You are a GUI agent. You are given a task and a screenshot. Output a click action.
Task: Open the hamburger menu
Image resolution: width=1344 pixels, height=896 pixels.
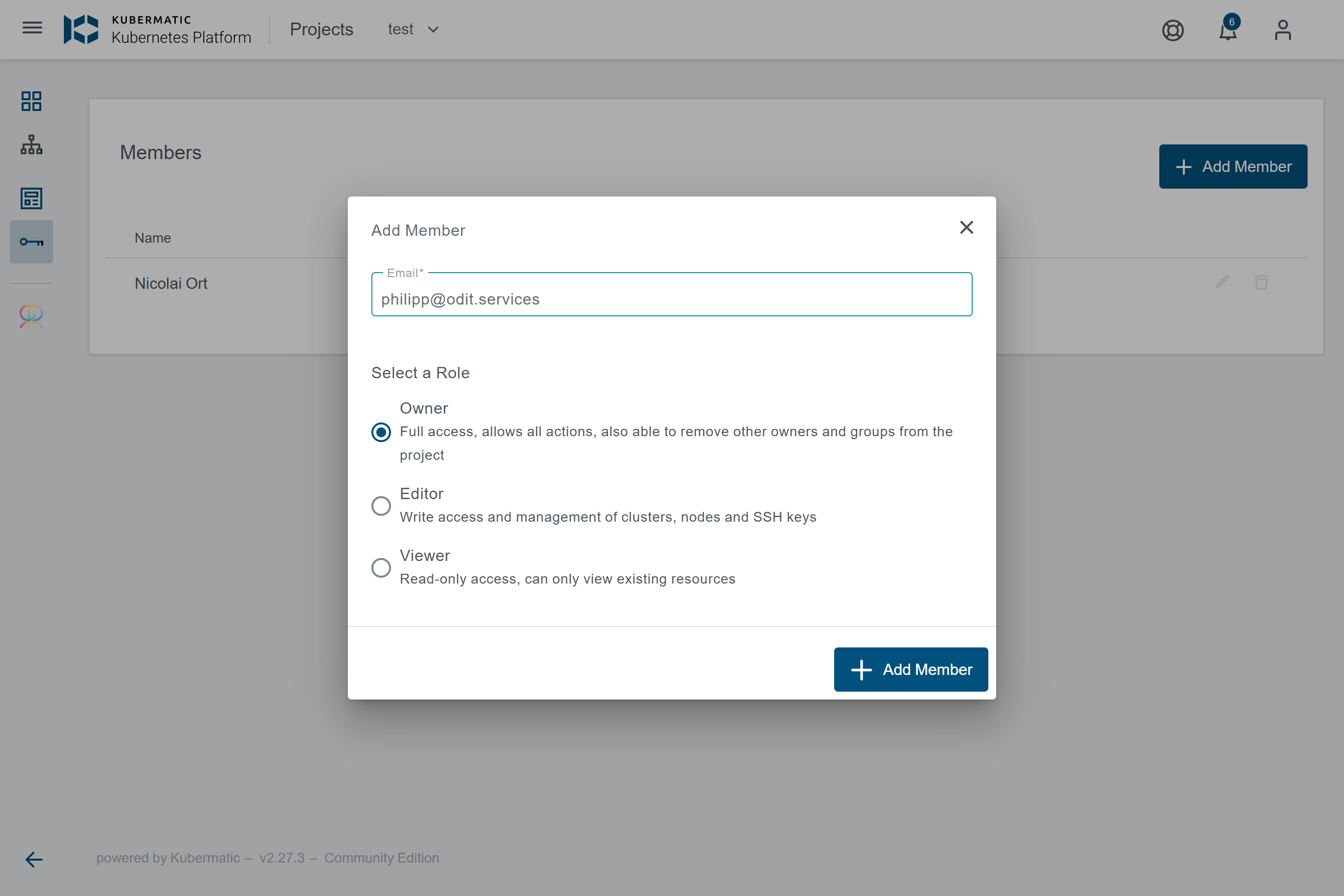click(32, 28)
